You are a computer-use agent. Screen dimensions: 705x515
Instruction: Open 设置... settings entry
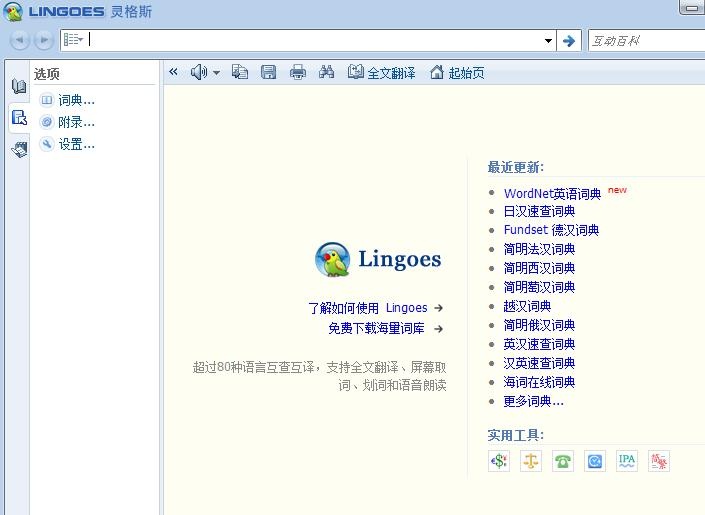(67, 144)
